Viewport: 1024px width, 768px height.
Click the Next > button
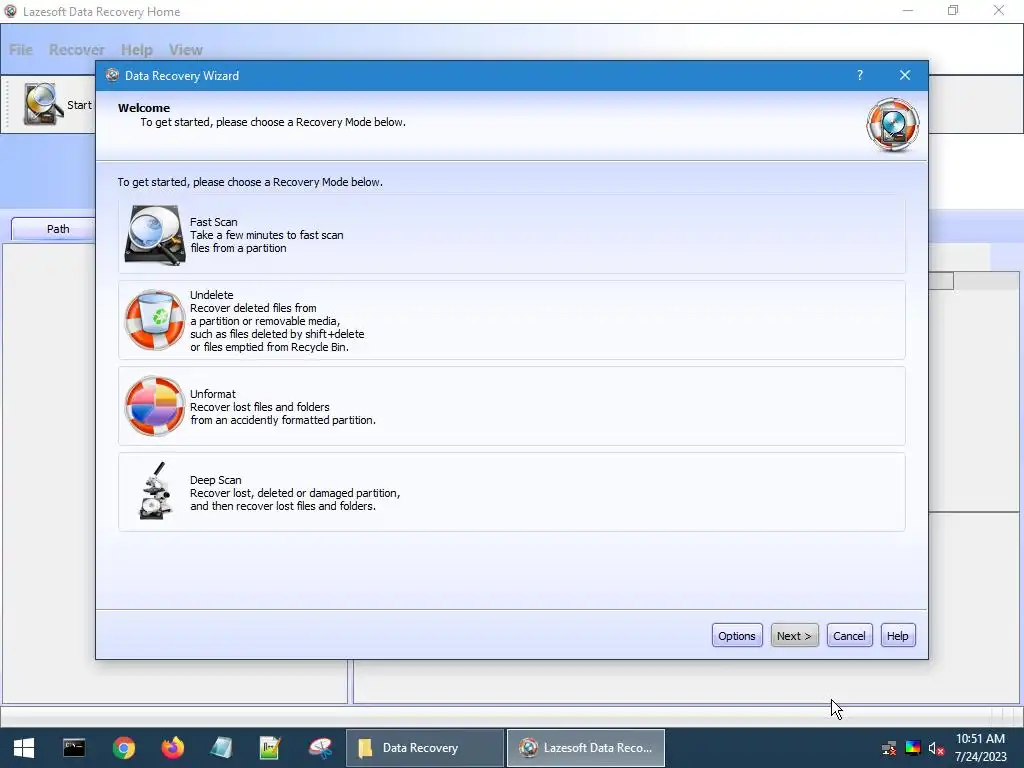coord(794,635)
